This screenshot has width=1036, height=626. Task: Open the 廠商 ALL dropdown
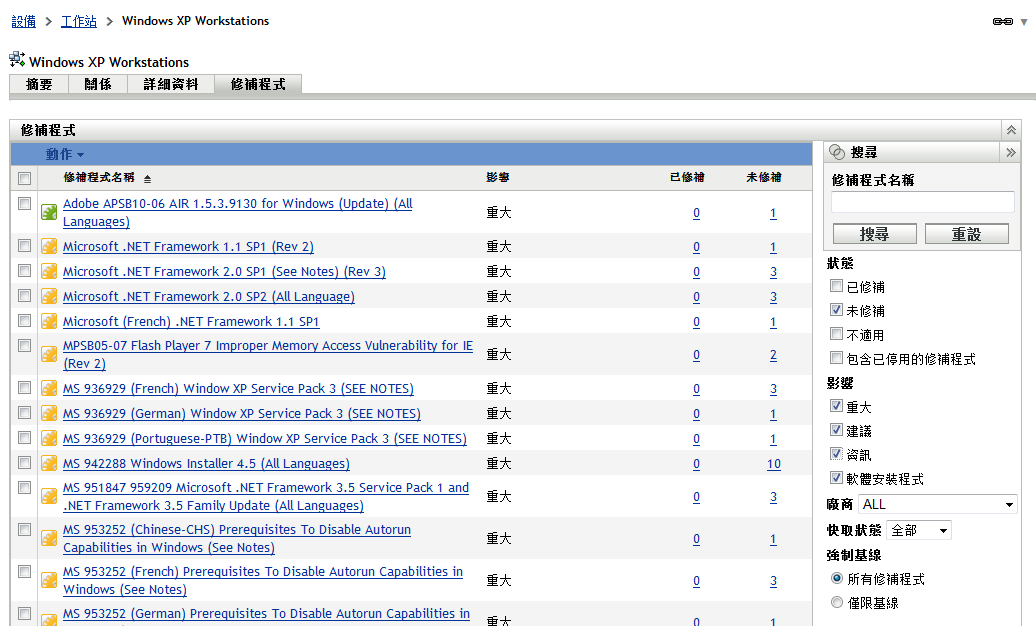click(938, 504)
